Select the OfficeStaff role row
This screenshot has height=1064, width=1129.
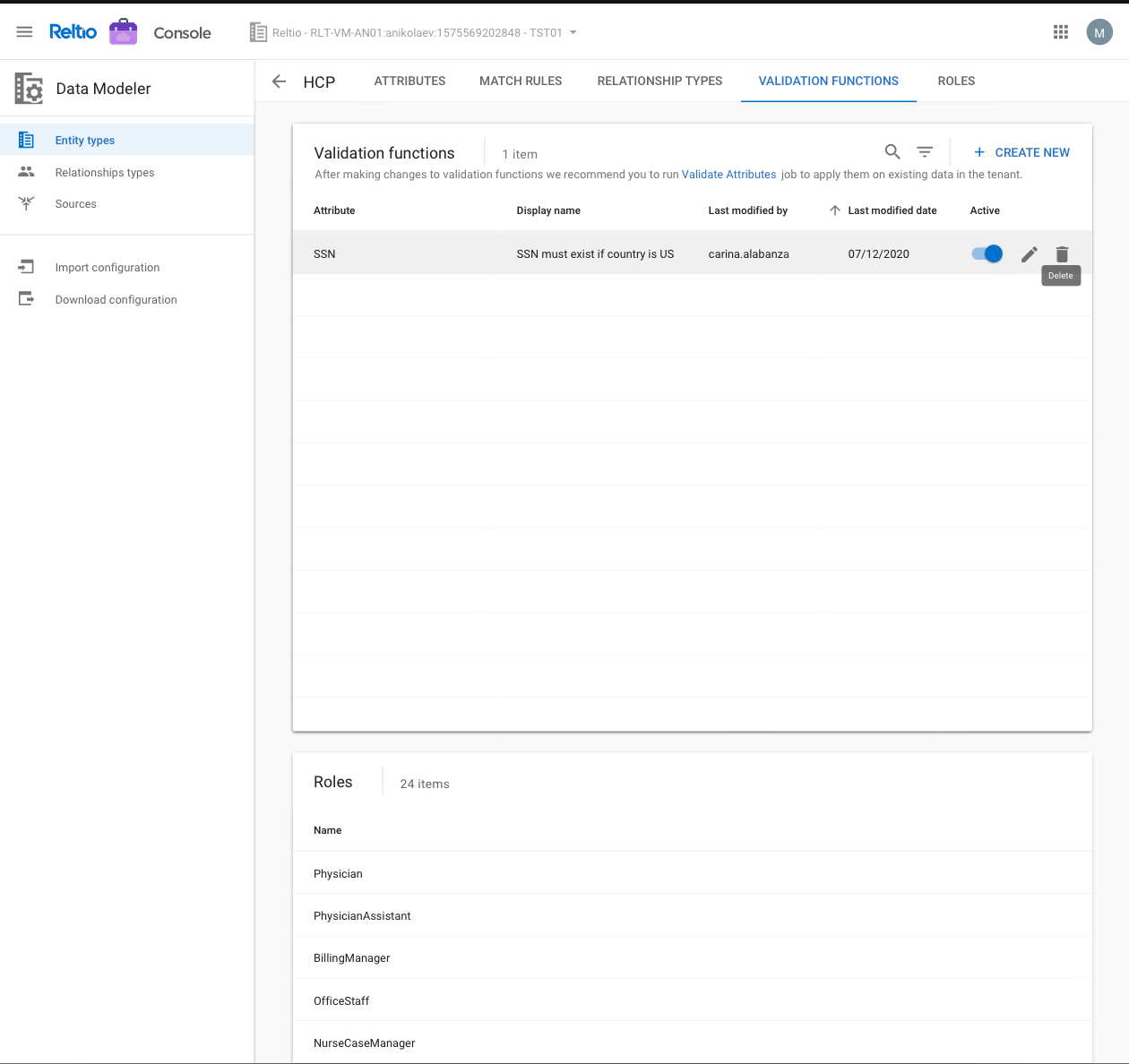pos(693,1000)
